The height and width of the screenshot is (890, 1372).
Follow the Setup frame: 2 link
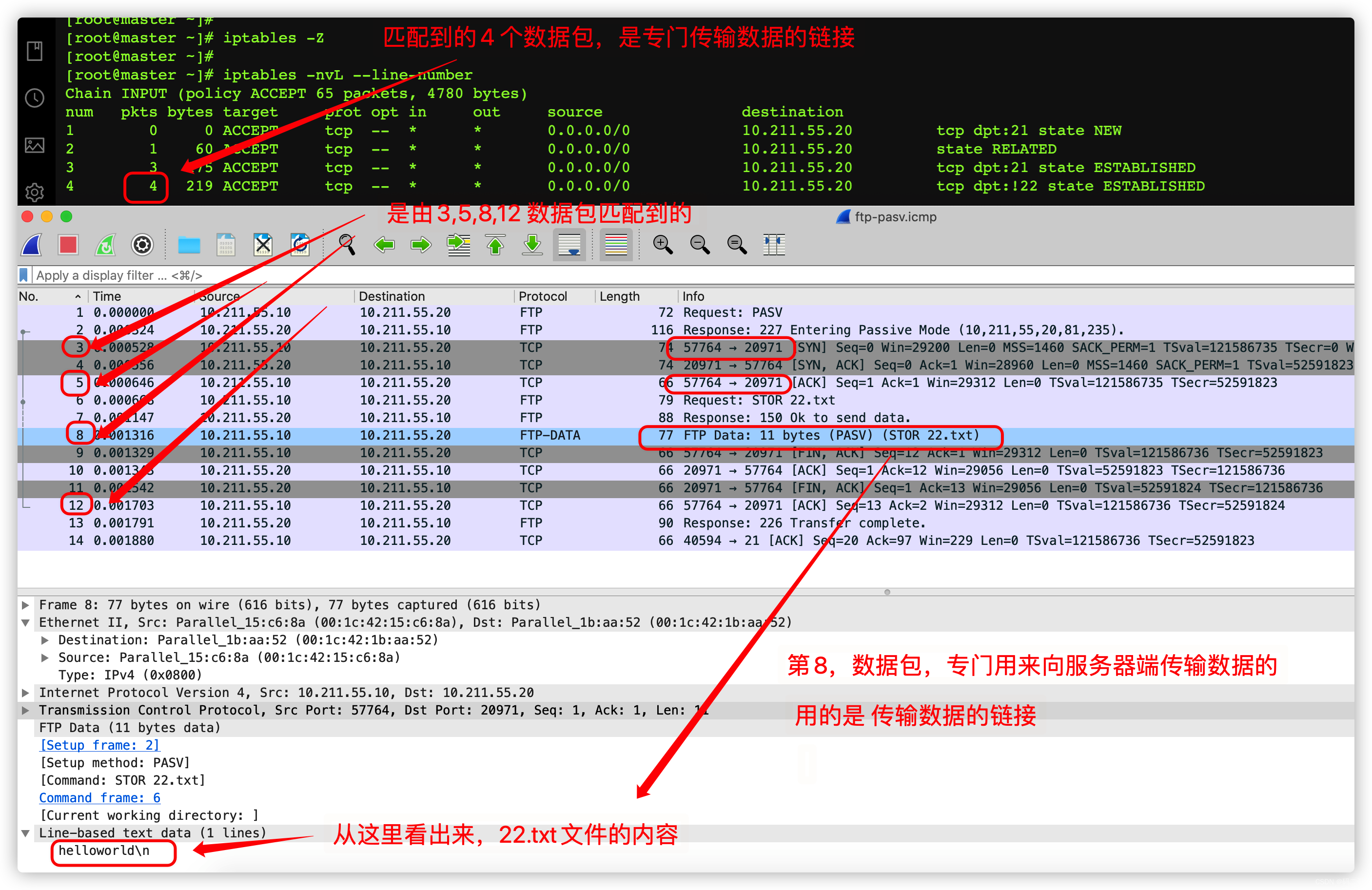point(99,745)
